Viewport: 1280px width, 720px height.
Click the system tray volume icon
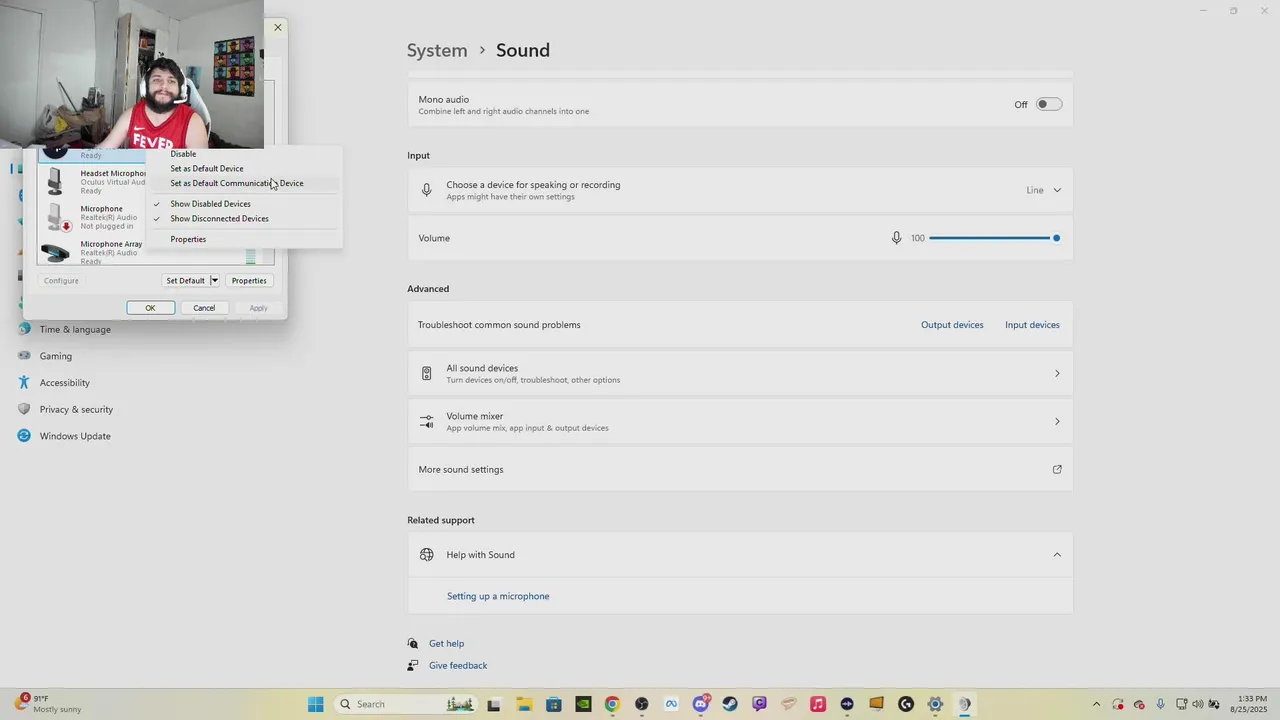coord(1198,704)
